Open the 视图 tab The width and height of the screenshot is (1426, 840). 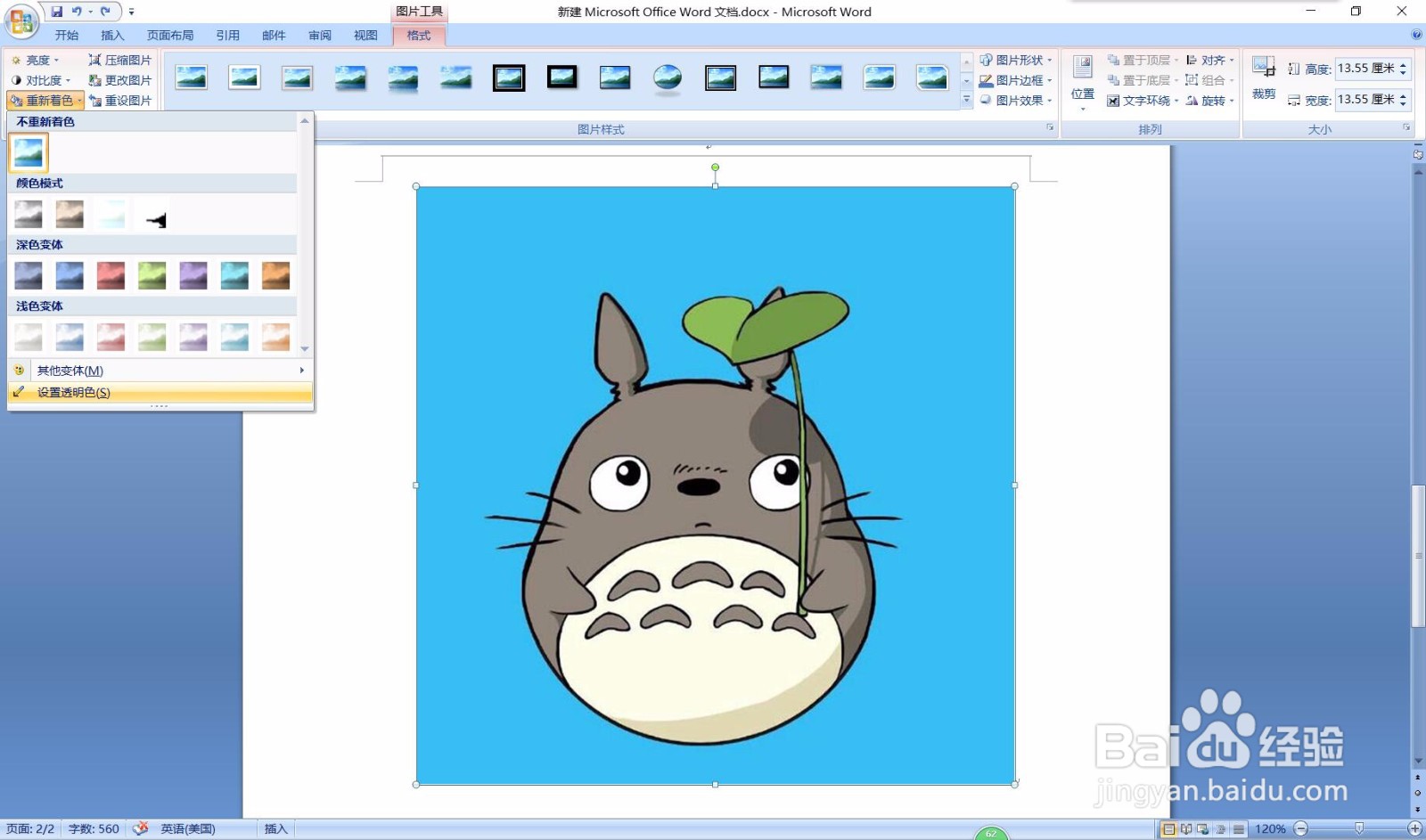tap(365, 36)
